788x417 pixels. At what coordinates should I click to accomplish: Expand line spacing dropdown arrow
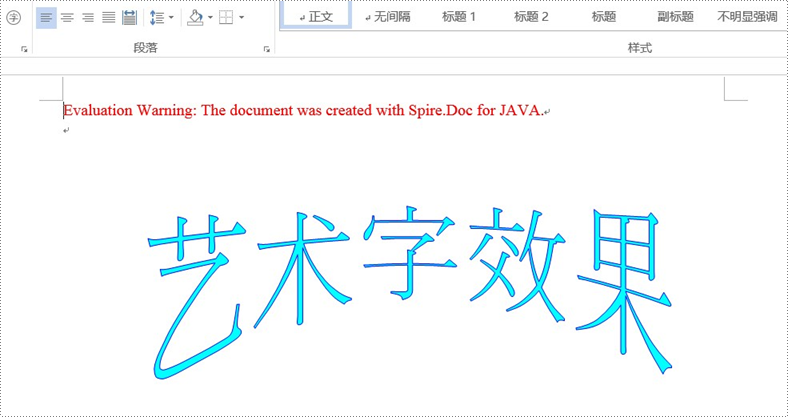click(171, 18)
